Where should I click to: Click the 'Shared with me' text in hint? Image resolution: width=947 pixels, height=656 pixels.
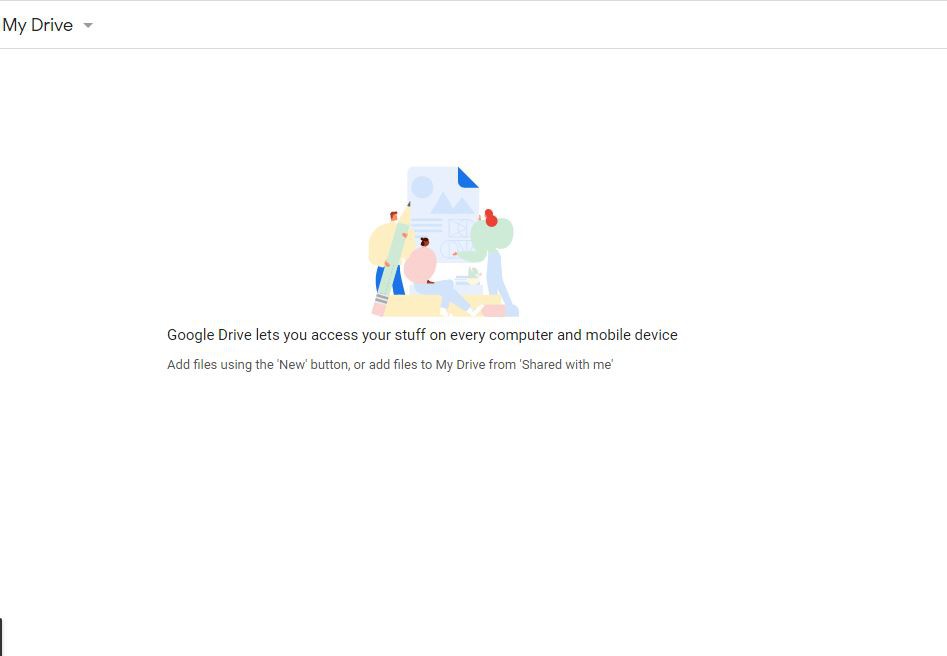566,365
